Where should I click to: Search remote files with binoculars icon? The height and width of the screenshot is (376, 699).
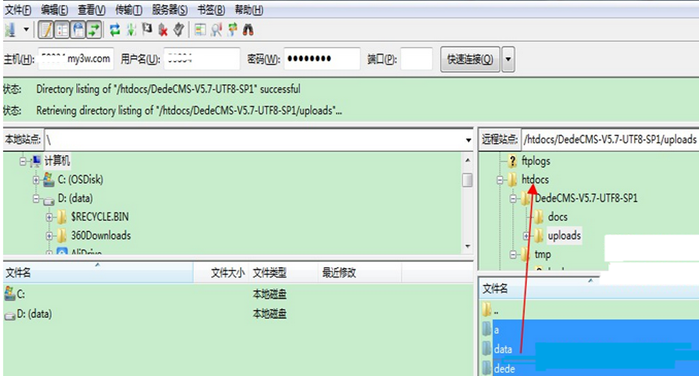(248, 30)
